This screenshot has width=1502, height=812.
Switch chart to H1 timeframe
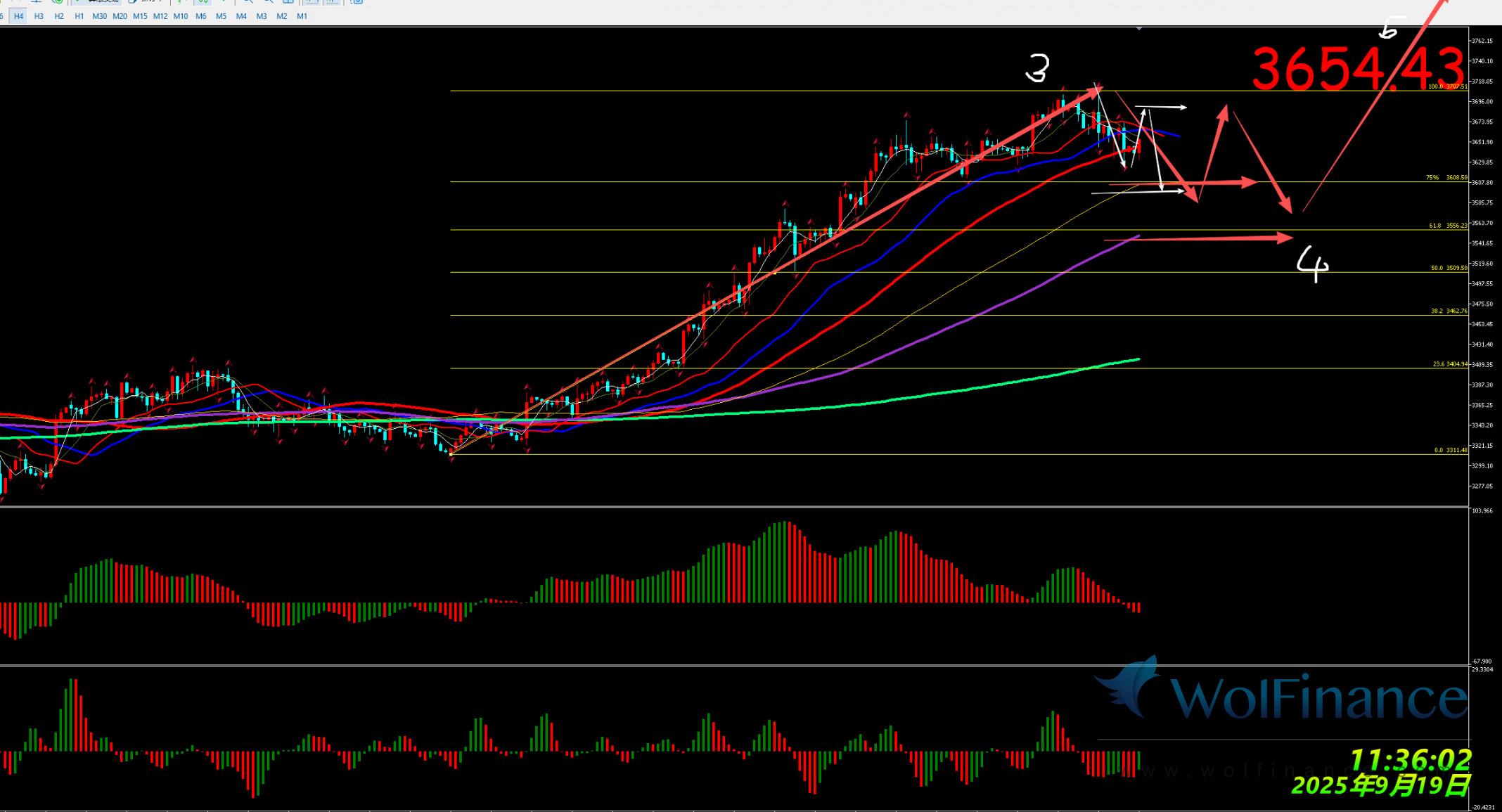pos(79,16)
